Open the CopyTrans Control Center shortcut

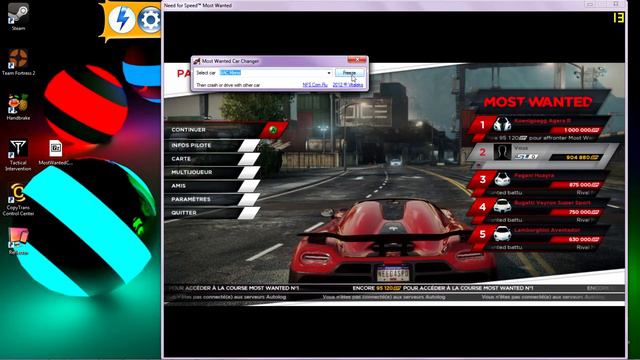click(18, 200)
